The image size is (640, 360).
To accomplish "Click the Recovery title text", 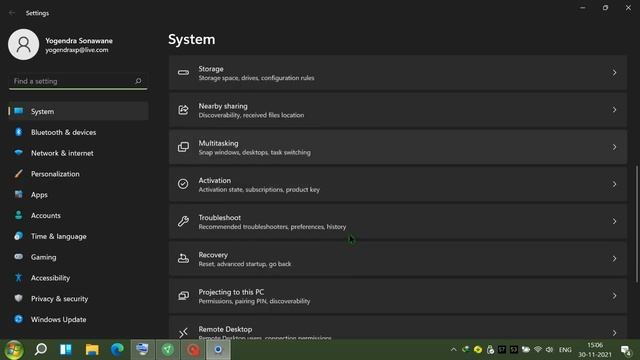I will point(213,255).
